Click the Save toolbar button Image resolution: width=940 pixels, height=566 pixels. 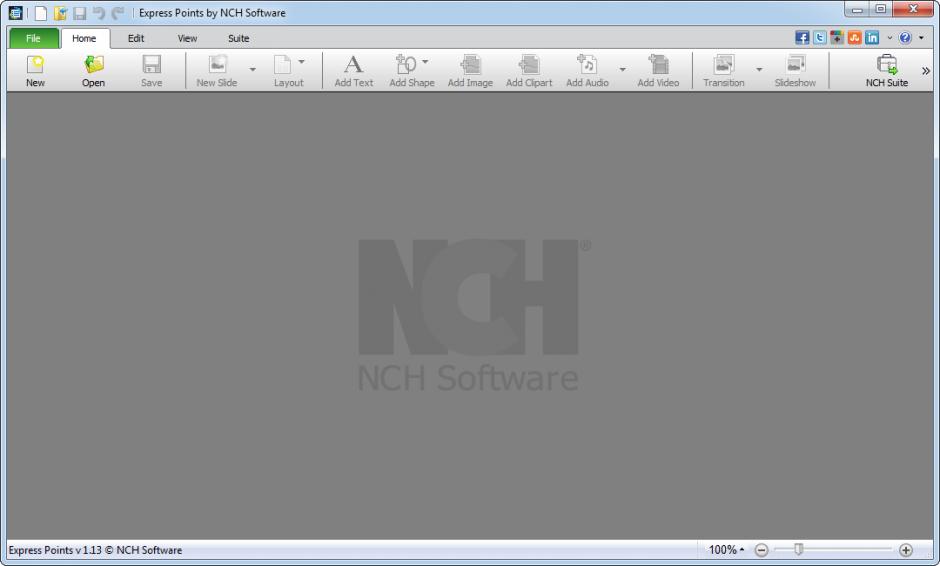tap(151, 71)
